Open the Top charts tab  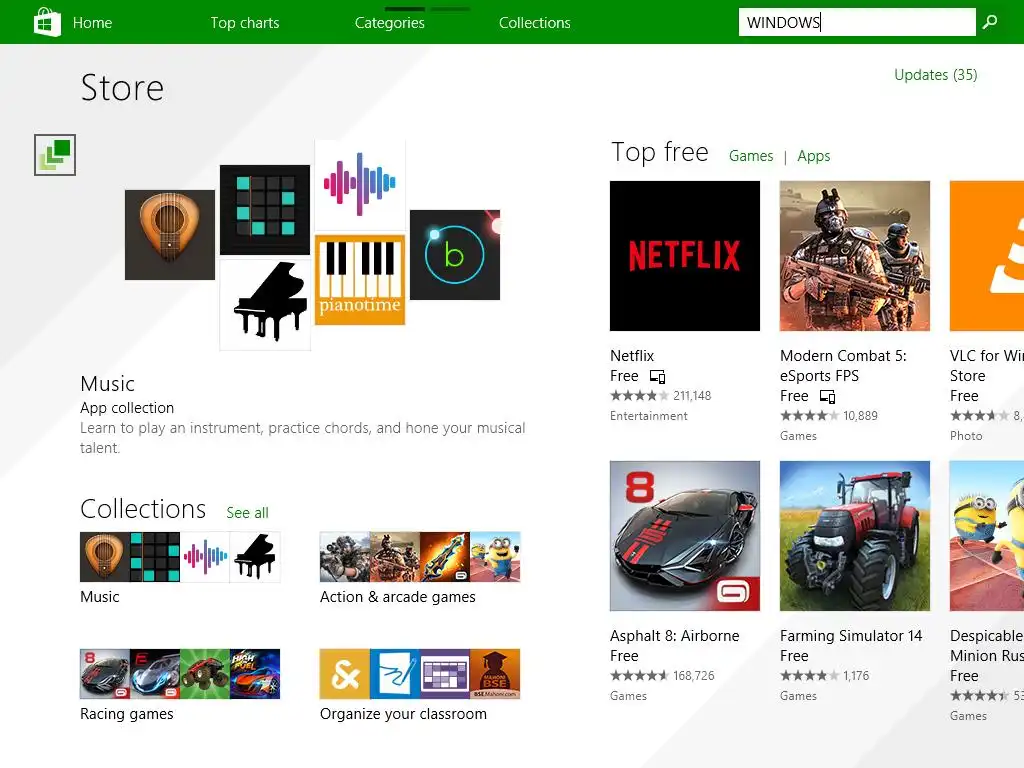(x=245, y=23)
